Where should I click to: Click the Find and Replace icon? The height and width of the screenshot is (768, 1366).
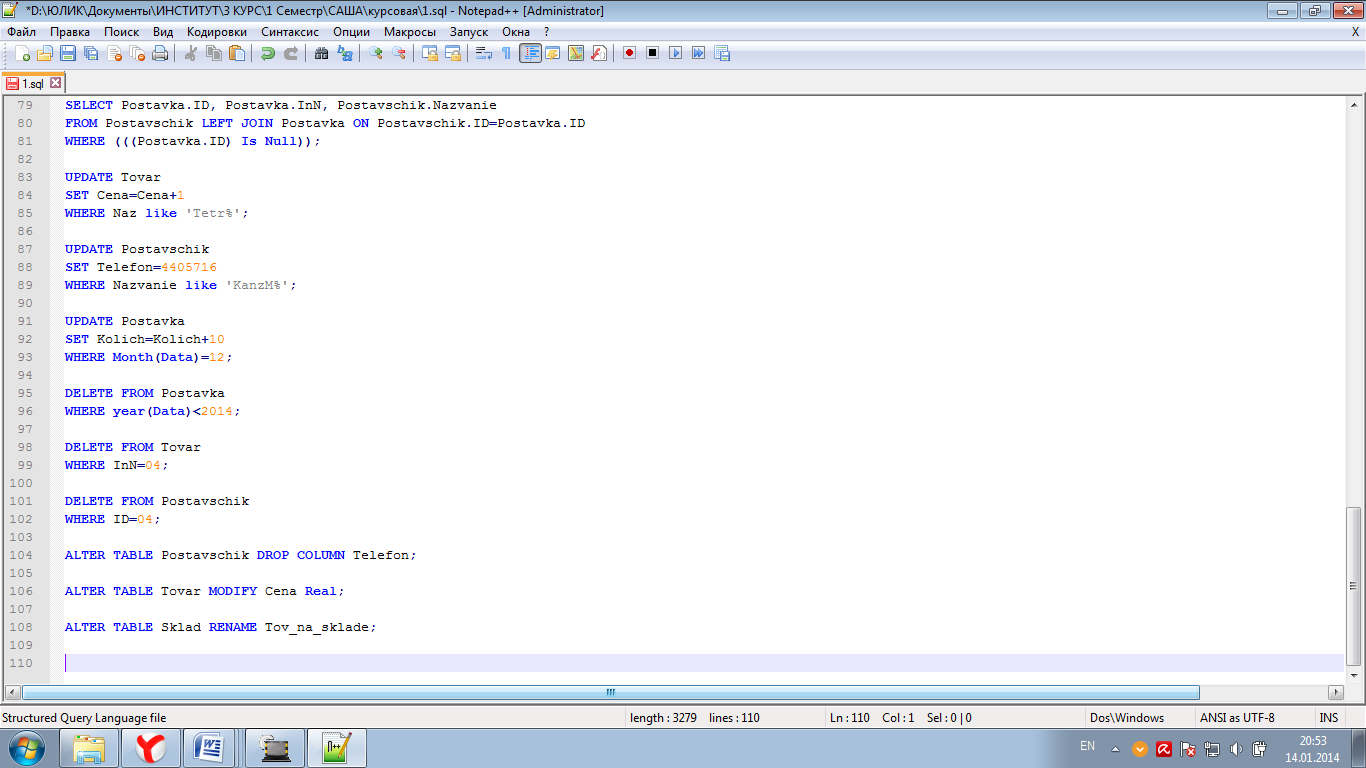[345, 53]
